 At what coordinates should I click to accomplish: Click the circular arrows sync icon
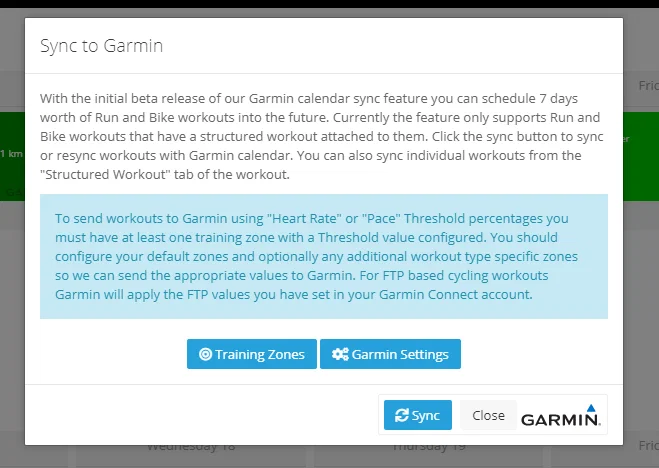click(x=401, y=415)
